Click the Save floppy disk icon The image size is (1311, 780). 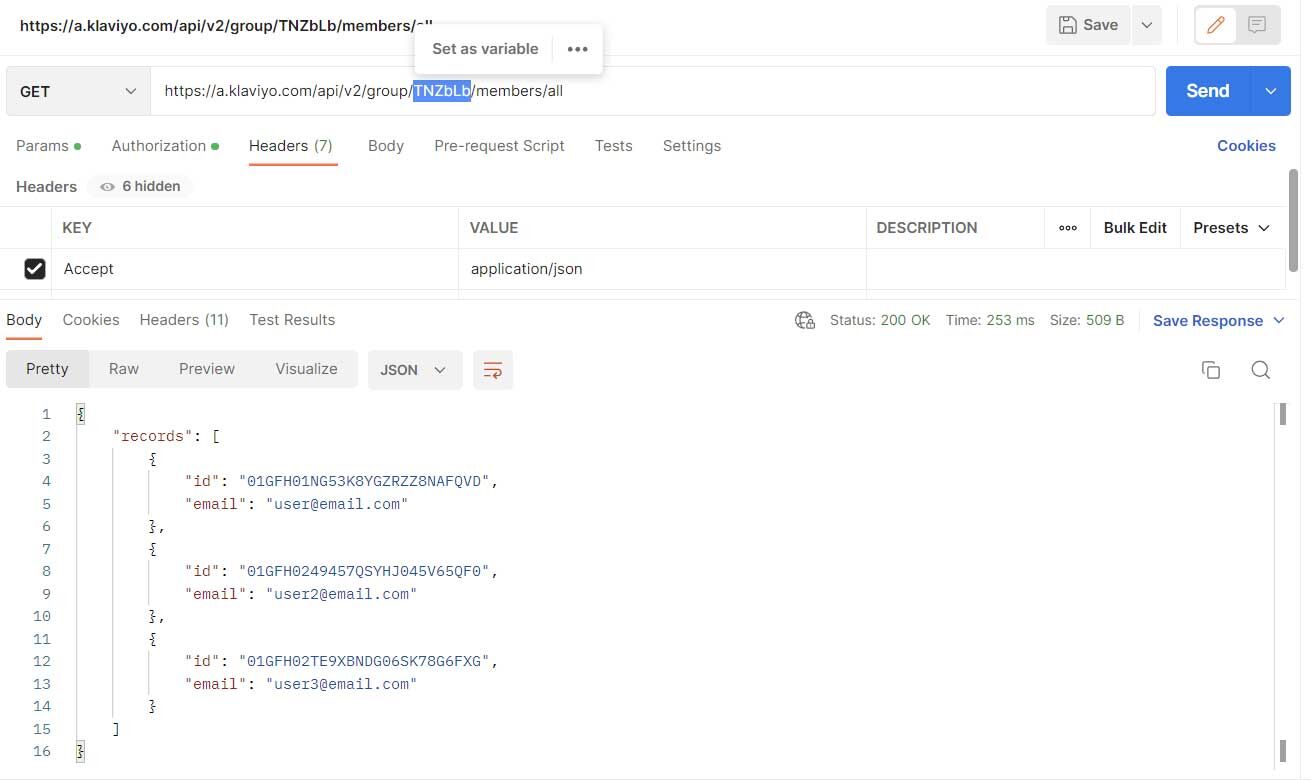1068,25
